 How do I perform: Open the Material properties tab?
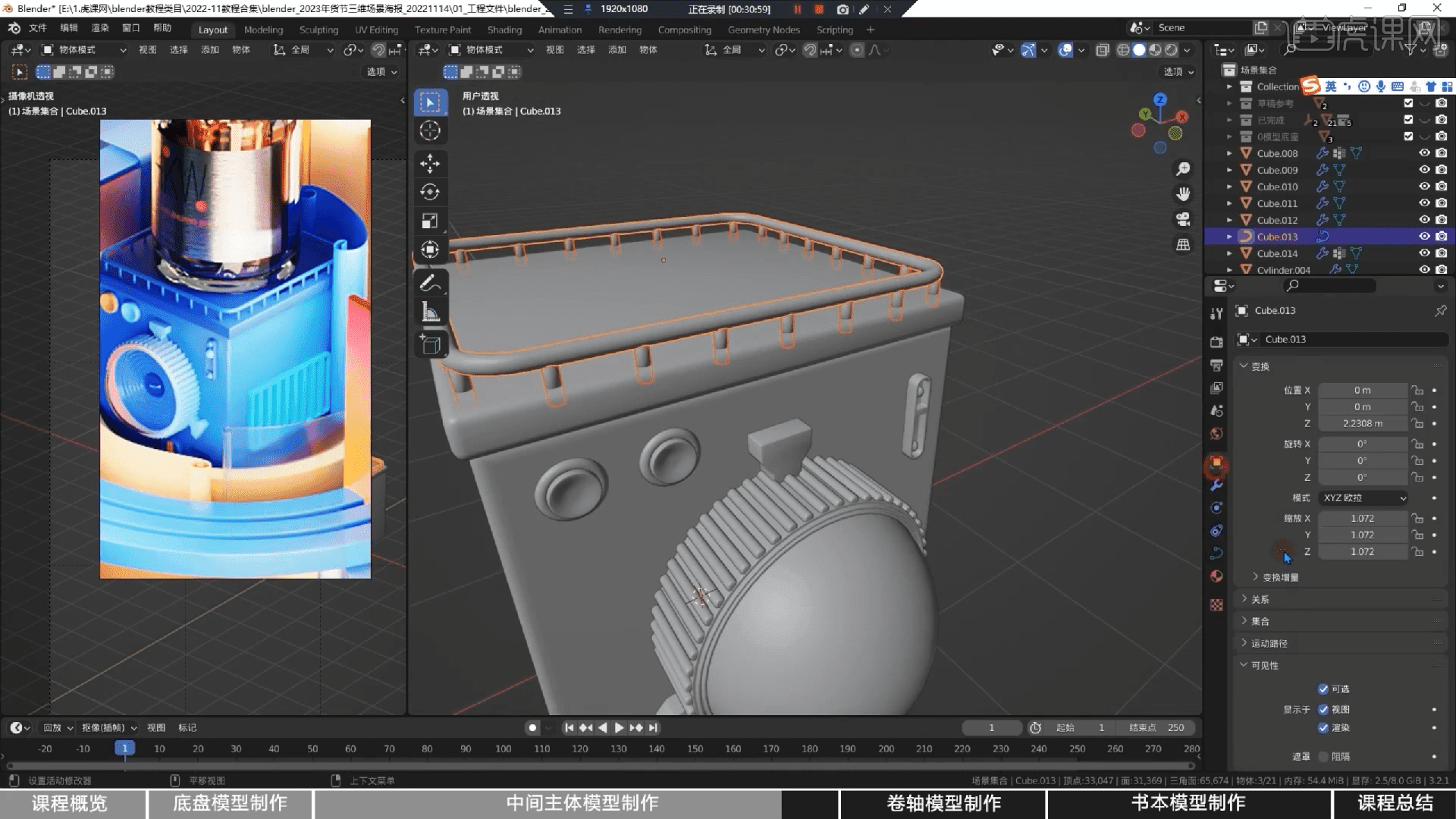click(x=1216, y=576)
